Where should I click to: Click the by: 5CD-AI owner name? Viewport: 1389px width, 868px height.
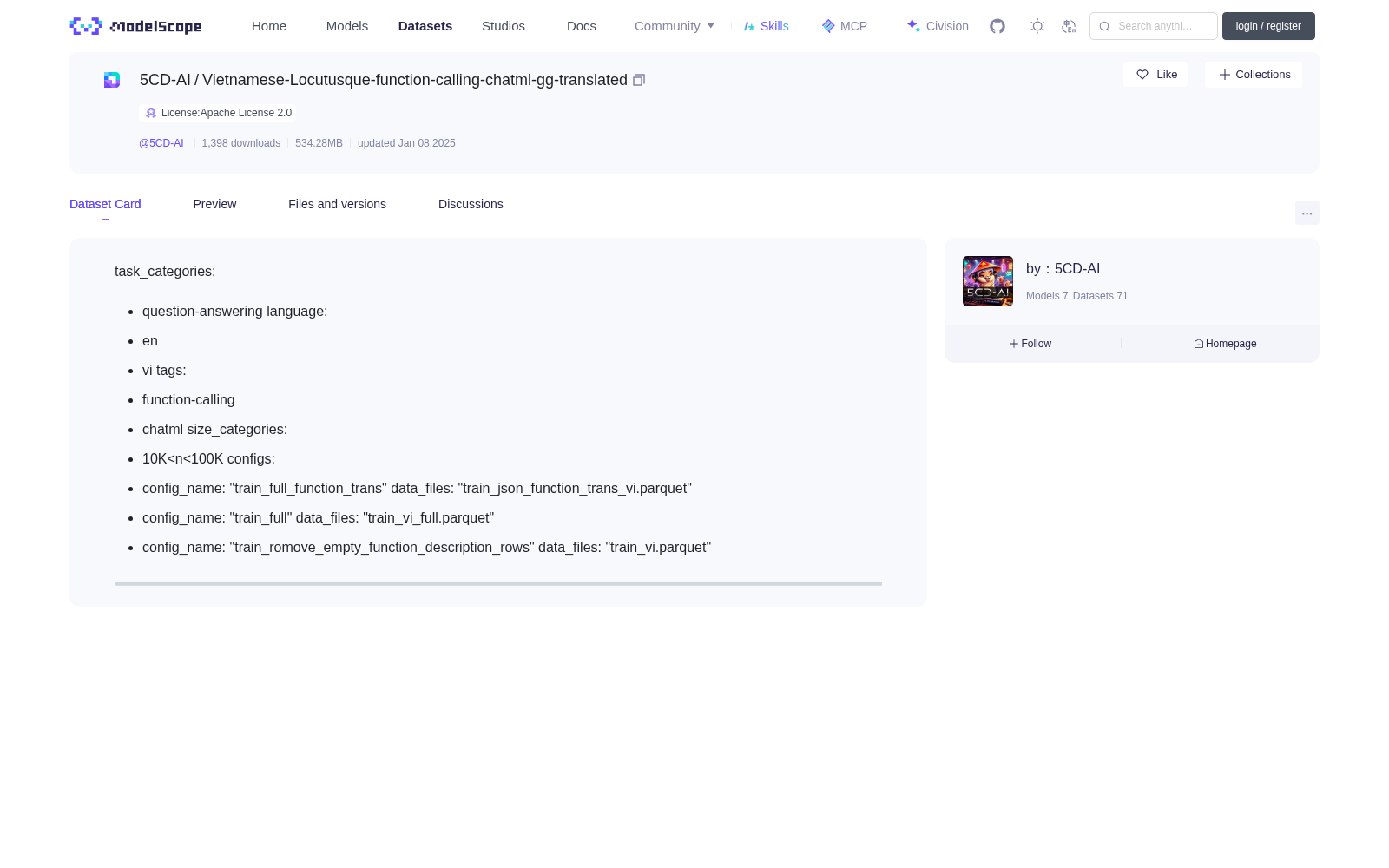(x=1063, y=269)
